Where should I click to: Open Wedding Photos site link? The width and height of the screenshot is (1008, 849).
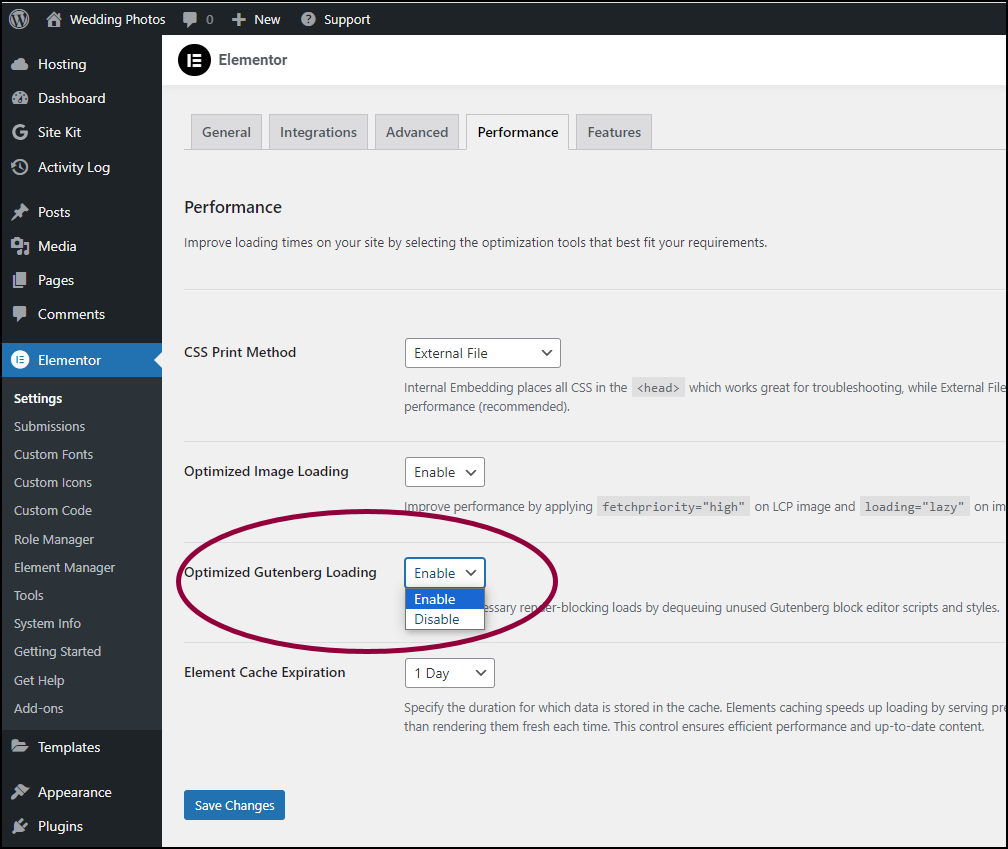118,19
